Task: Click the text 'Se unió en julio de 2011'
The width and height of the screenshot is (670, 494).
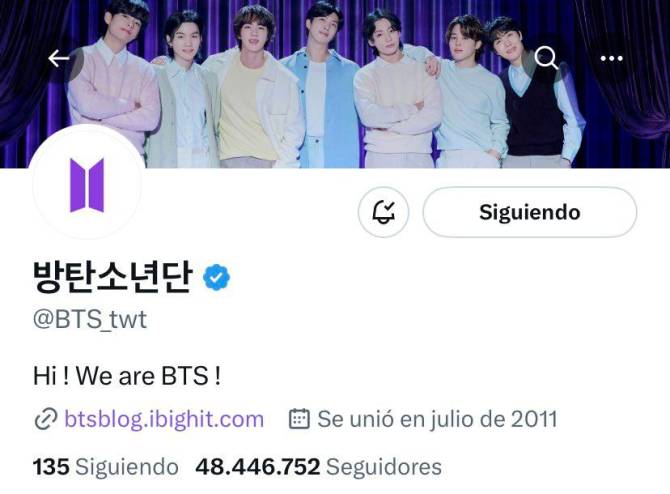Action: coord(437,419)
